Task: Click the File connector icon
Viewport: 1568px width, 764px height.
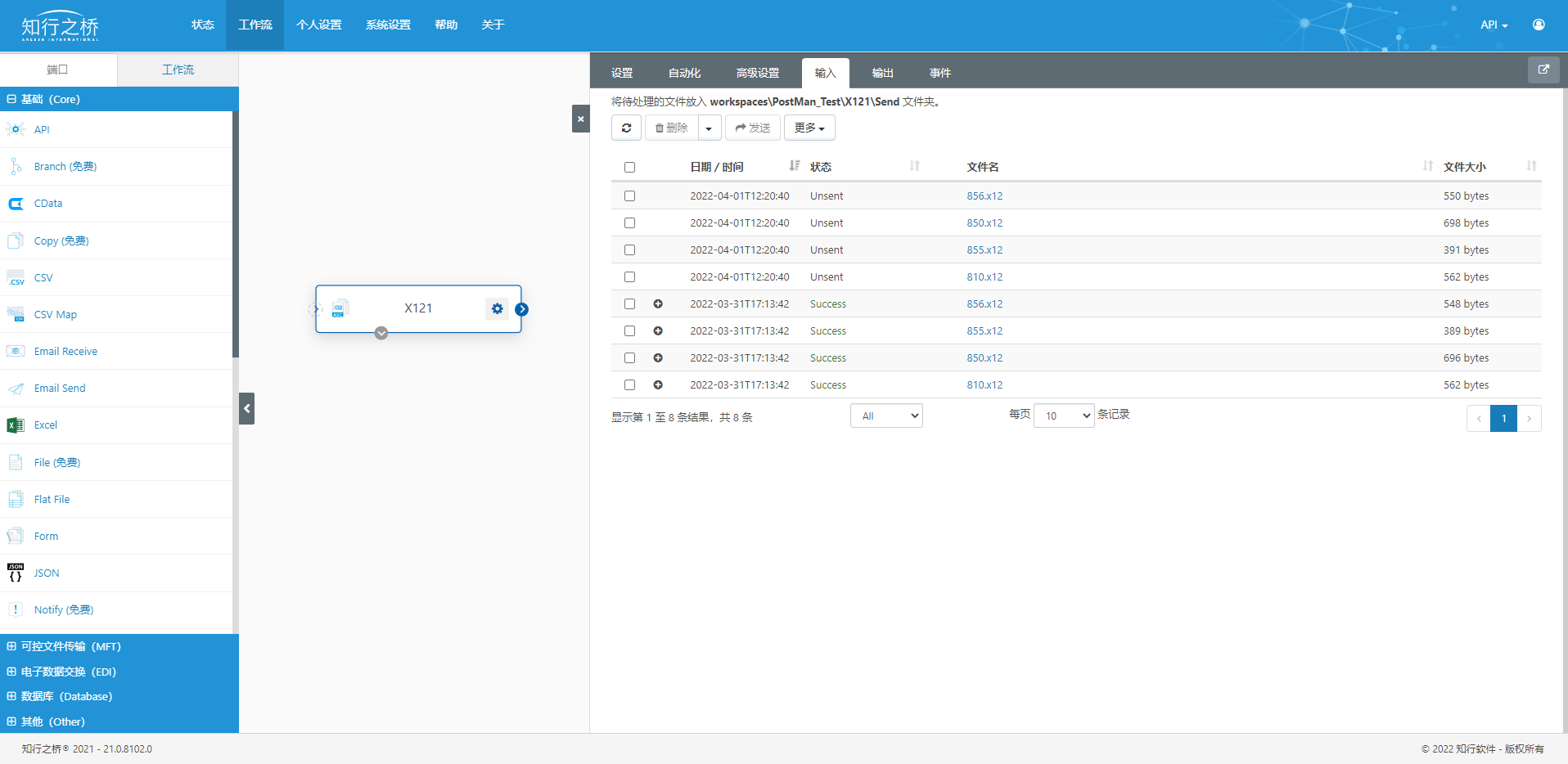Action: [x=16, y=462]
